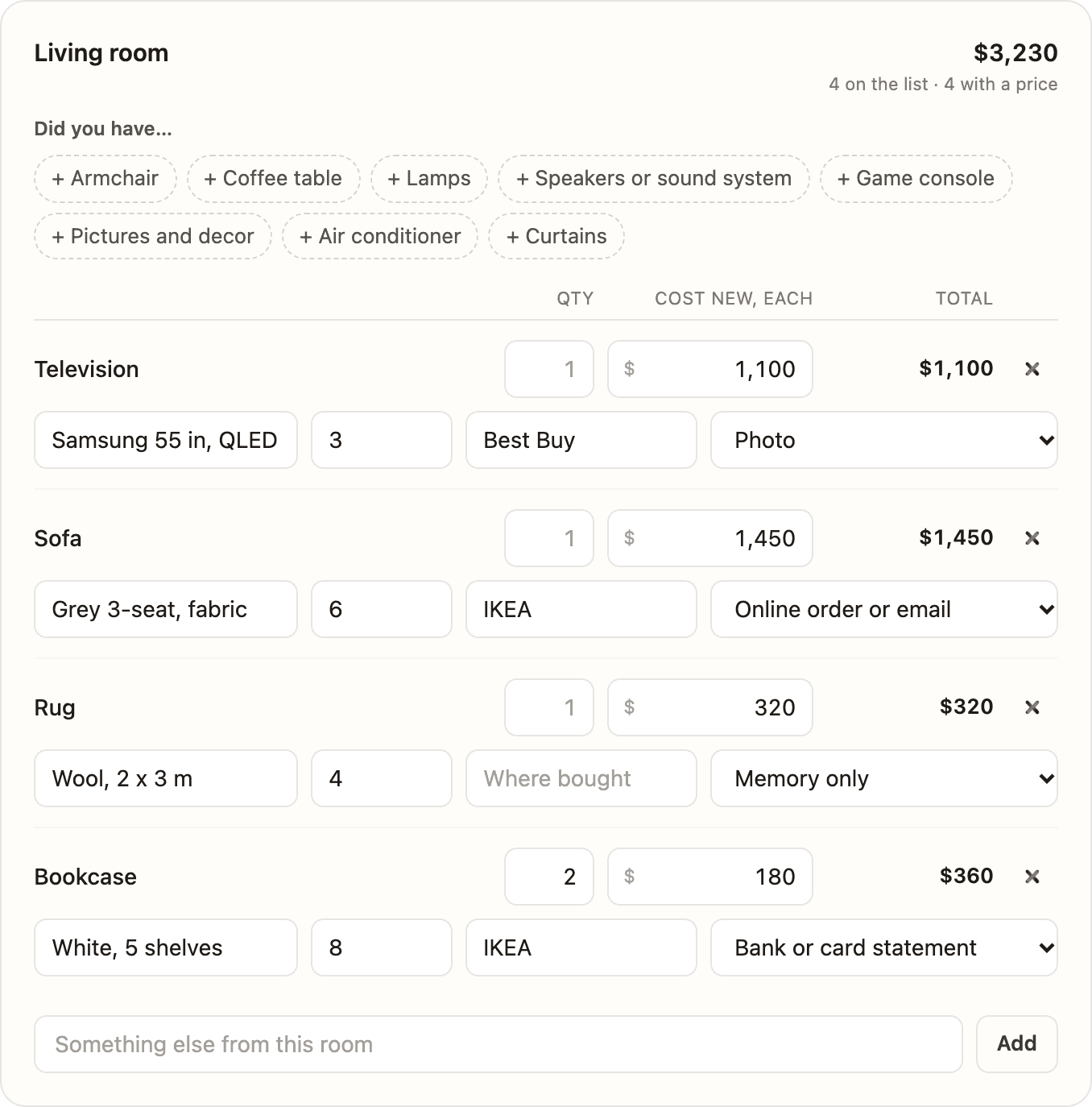Click the Sofa cost field showing 1,450
This screenshot has width=1092, height=1107.
tap(710, 538)
